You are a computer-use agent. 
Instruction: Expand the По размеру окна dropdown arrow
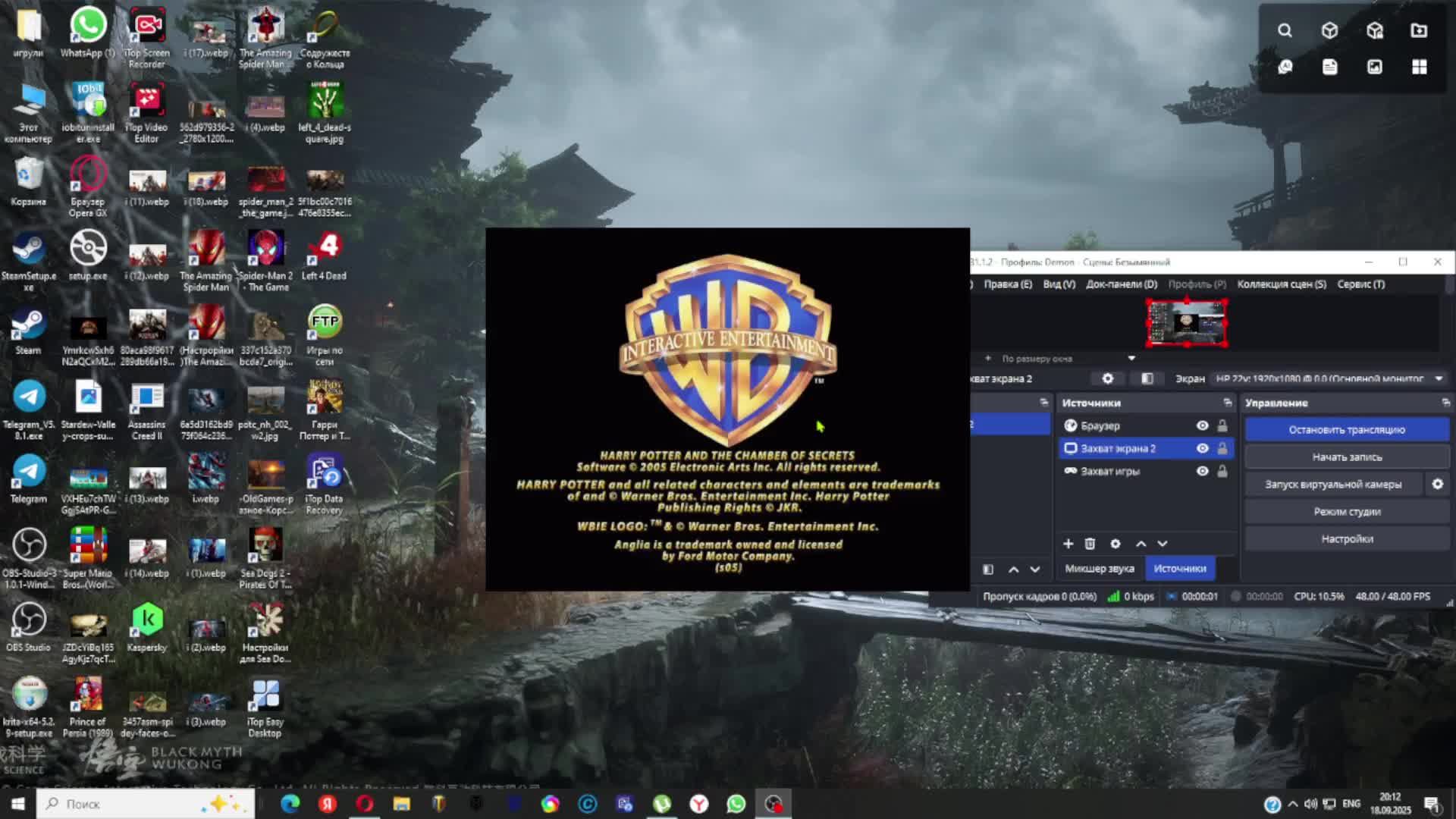click(1130, 357)
